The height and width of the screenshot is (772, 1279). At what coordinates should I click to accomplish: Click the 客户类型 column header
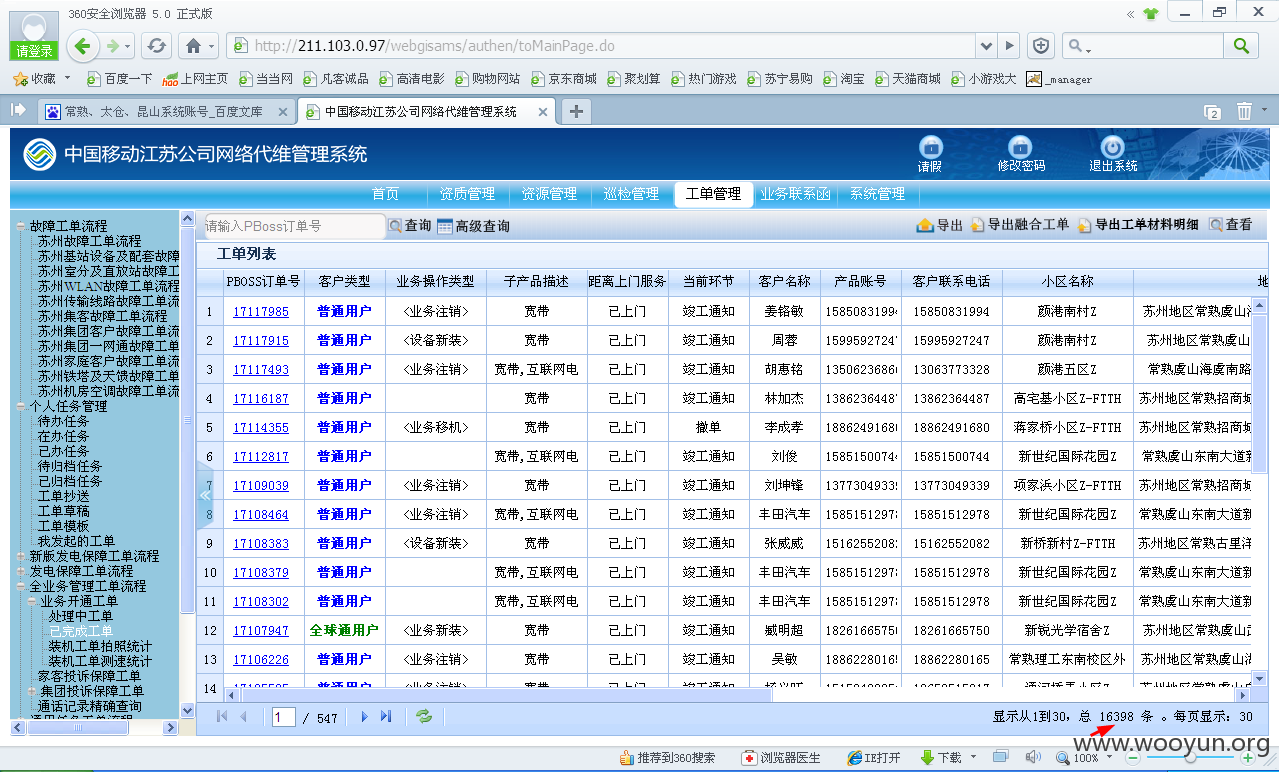tap(344, 282)
